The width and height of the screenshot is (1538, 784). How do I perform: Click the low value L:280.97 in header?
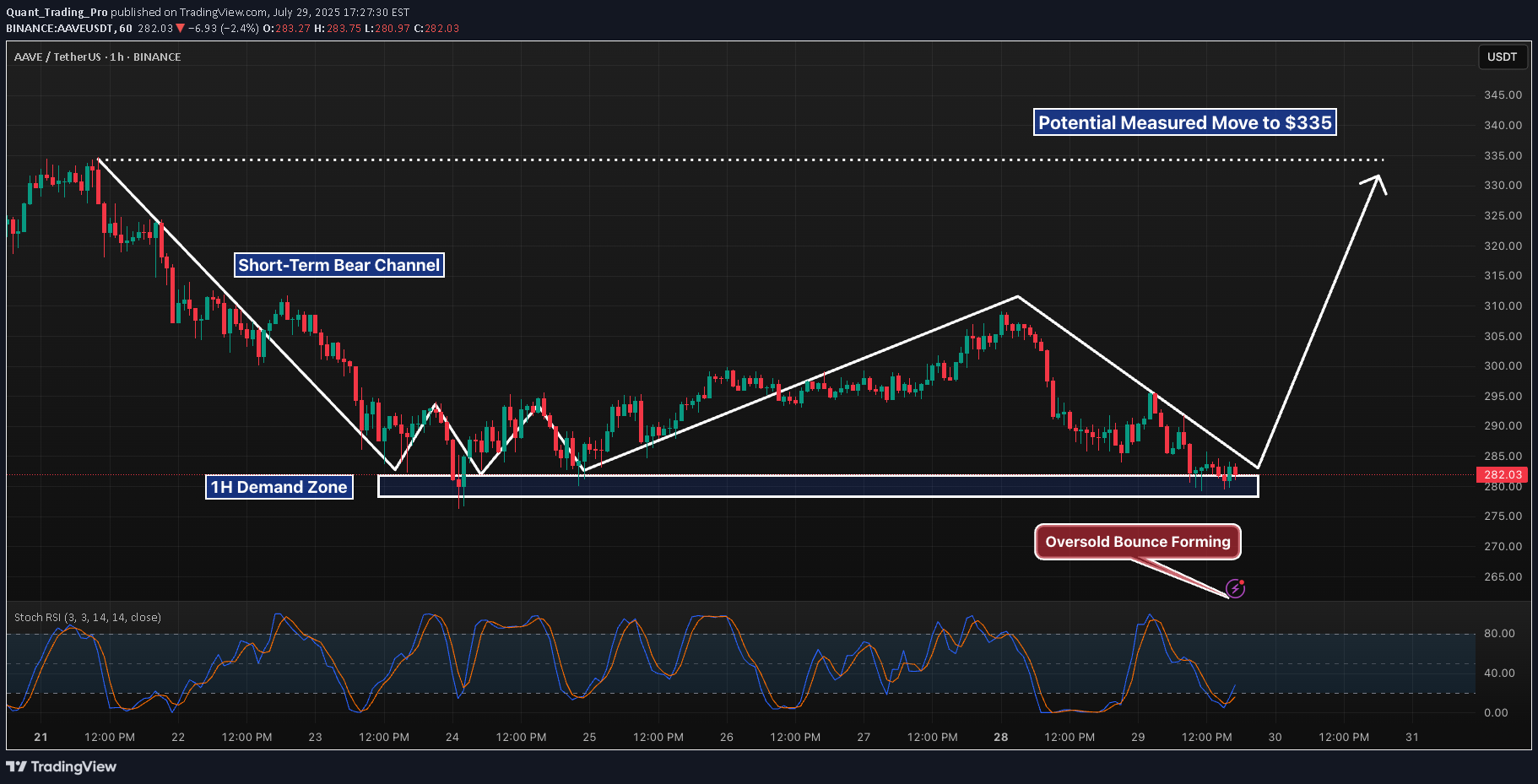tap(387, 28)
